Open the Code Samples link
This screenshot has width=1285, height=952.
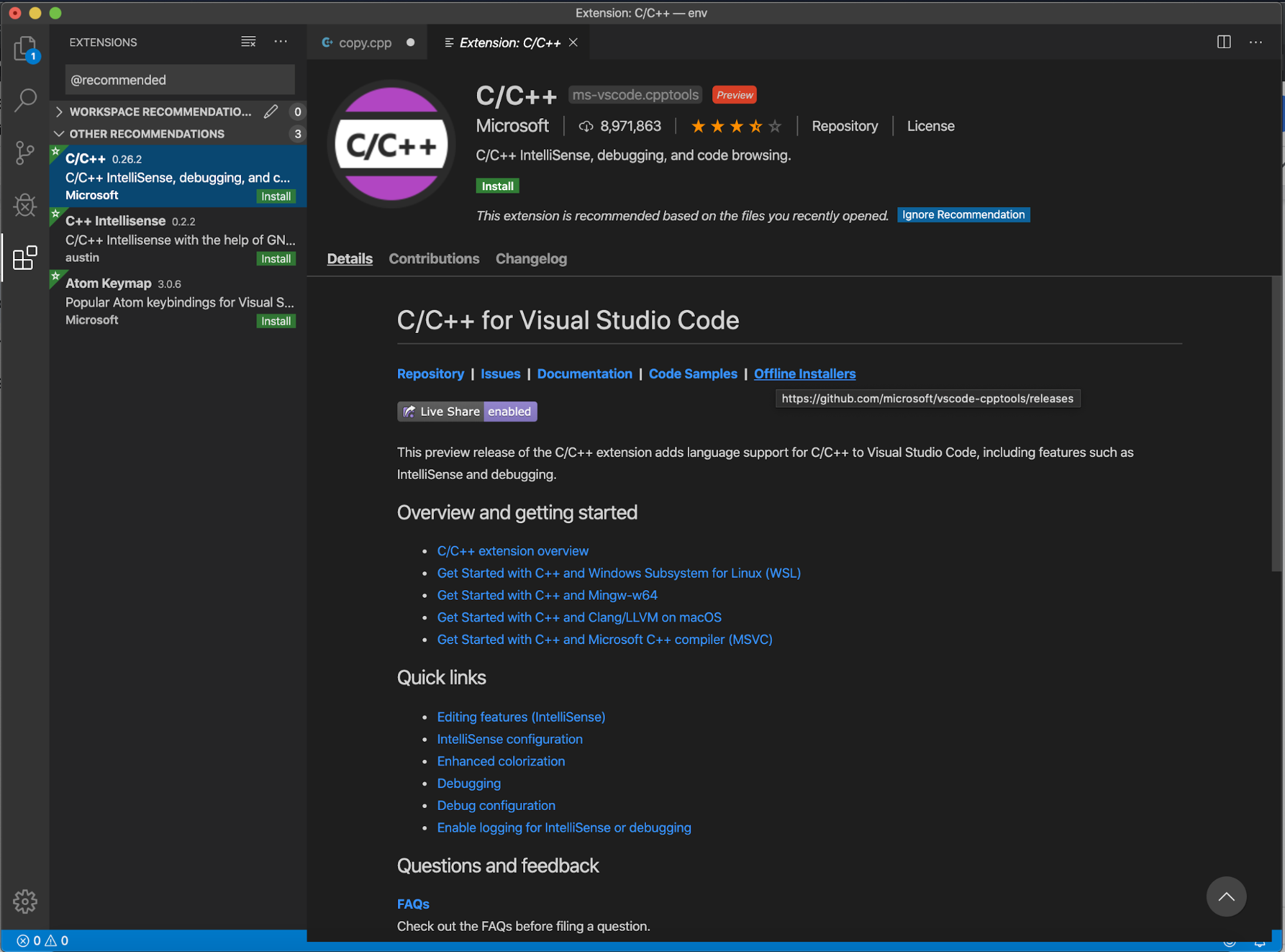pos(693,373)
